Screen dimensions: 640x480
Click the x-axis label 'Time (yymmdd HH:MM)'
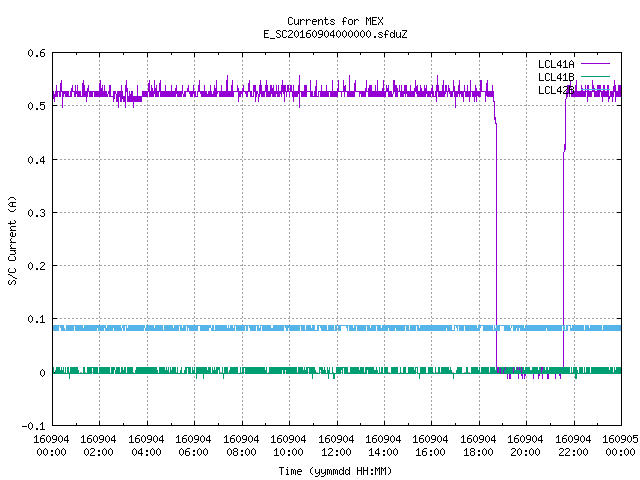pyautogui.click(x=335, y=471)
